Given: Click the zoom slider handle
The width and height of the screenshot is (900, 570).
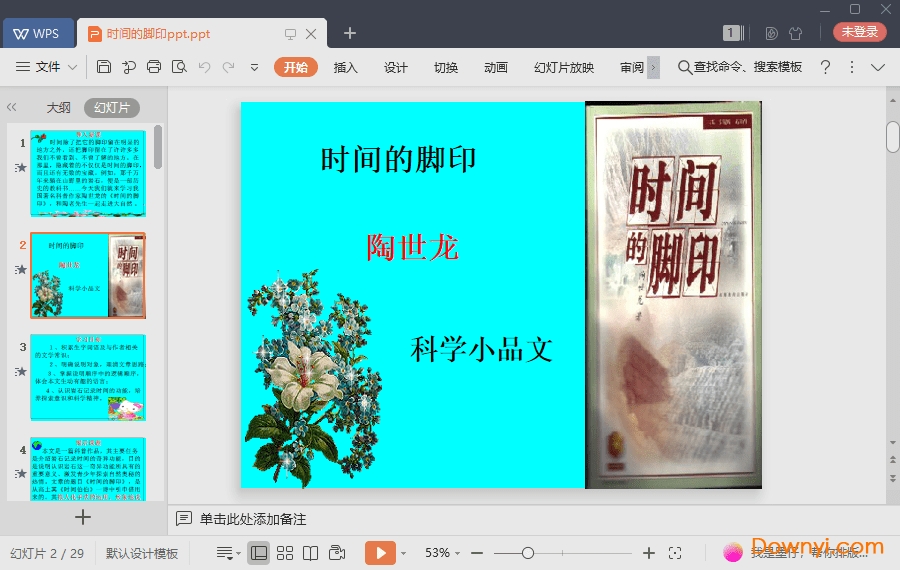Looking at the screenshot, I should point(528,553).
